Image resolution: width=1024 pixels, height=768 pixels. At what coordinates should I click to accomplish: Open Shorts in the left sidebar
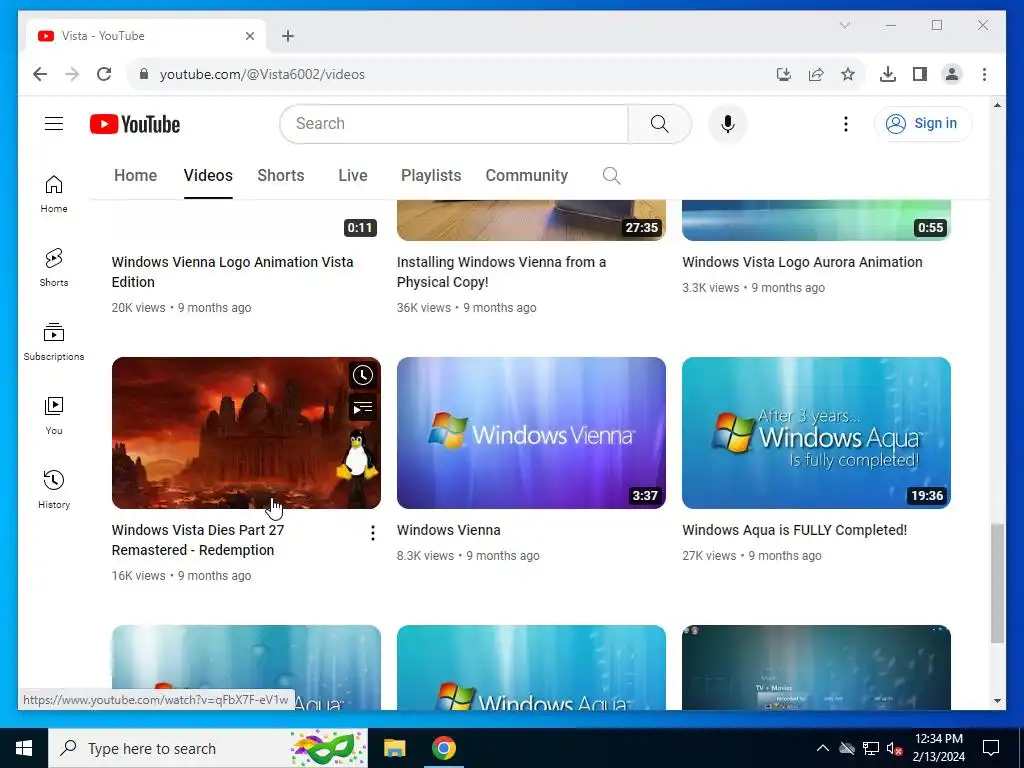[x=54, y=268]
